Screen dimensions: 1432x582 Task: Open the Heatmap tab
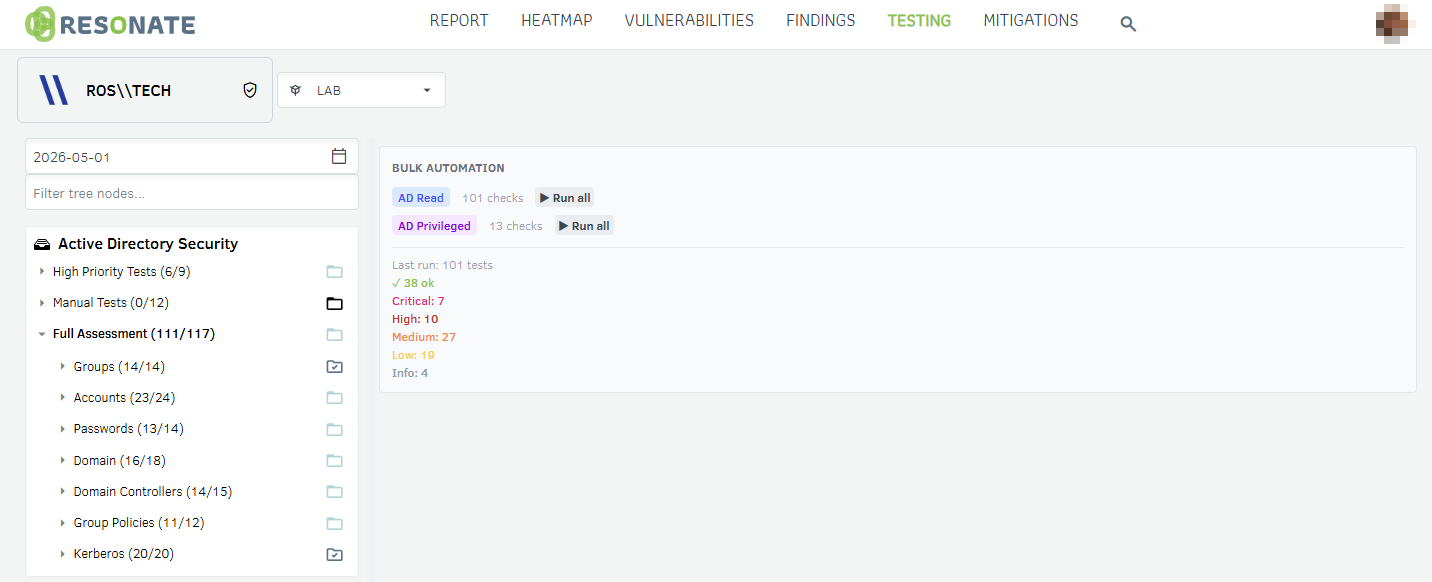557,20
